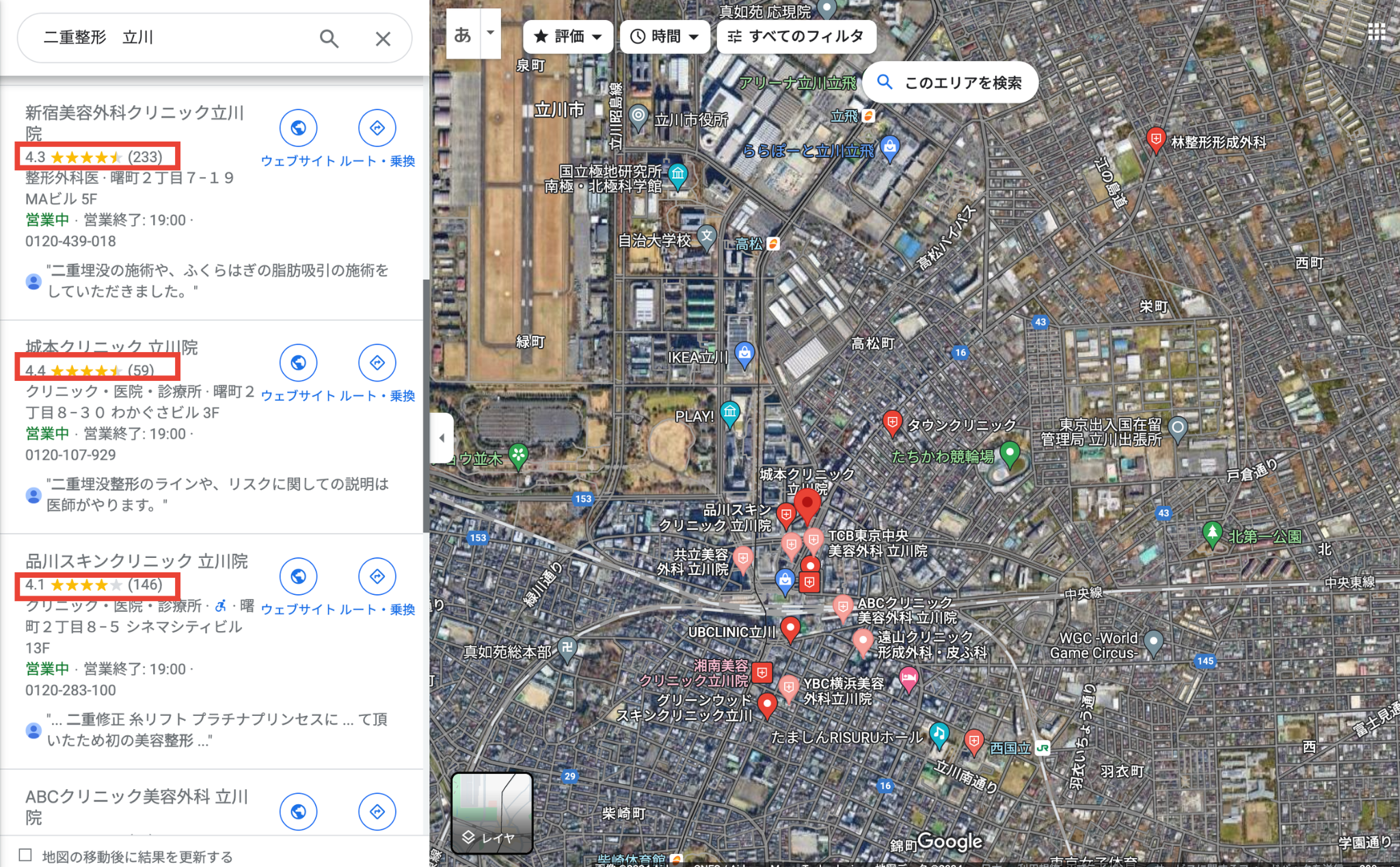The height and width of the screenshot is (867, 1400).
Task: Click the 4.1 rating with 146 reviews
Action: point(94,585)
